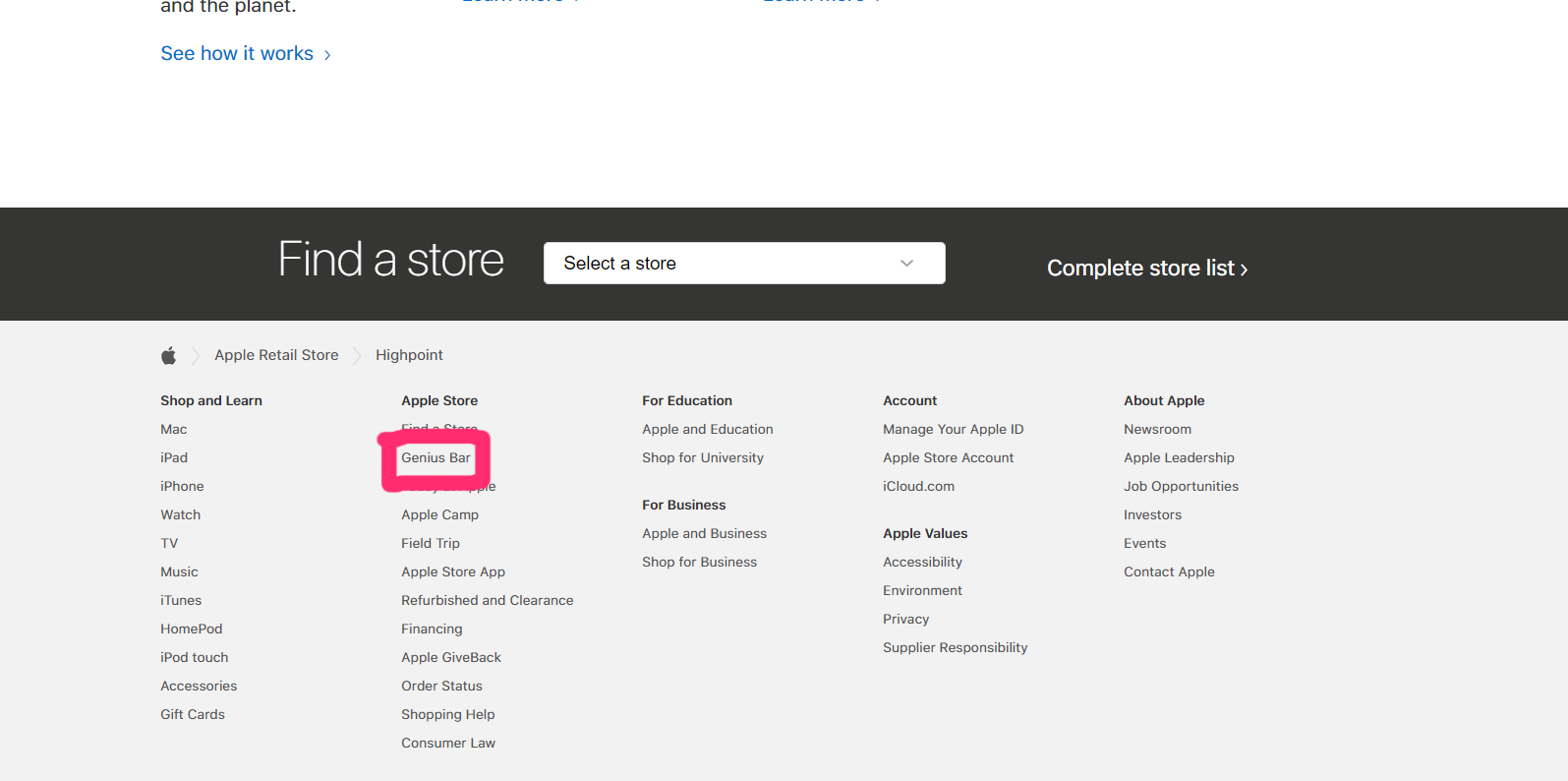Open the Contact Apple link
The width and height of the screenshot is (1568, 781).
click(1170, 571)
